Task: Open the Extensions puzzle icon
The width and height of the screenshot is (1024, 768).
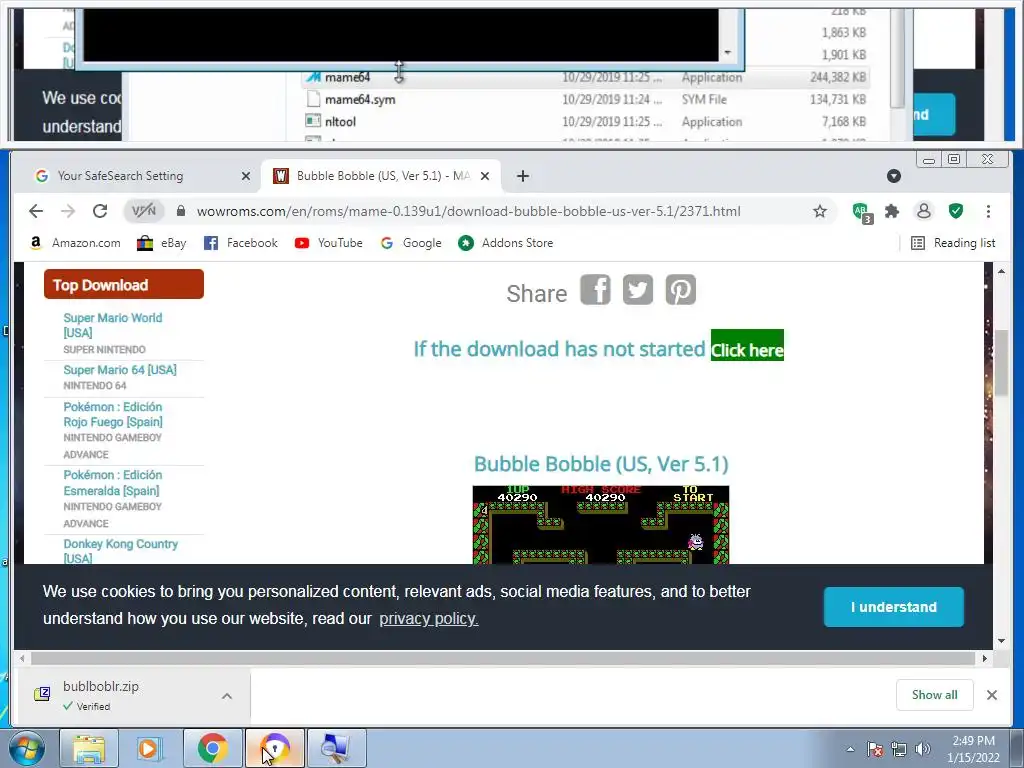Action: (x=891, y=211)
